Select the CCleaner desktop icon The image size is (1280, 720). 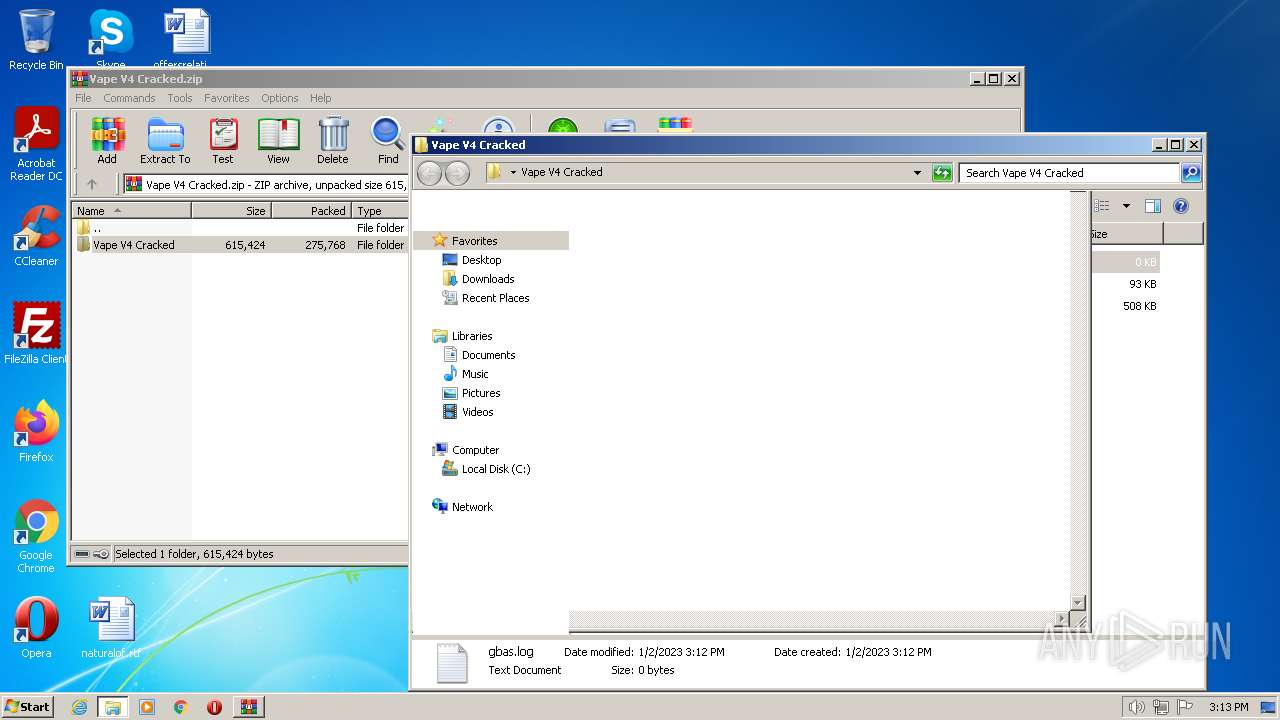click(x=36, y=236)
